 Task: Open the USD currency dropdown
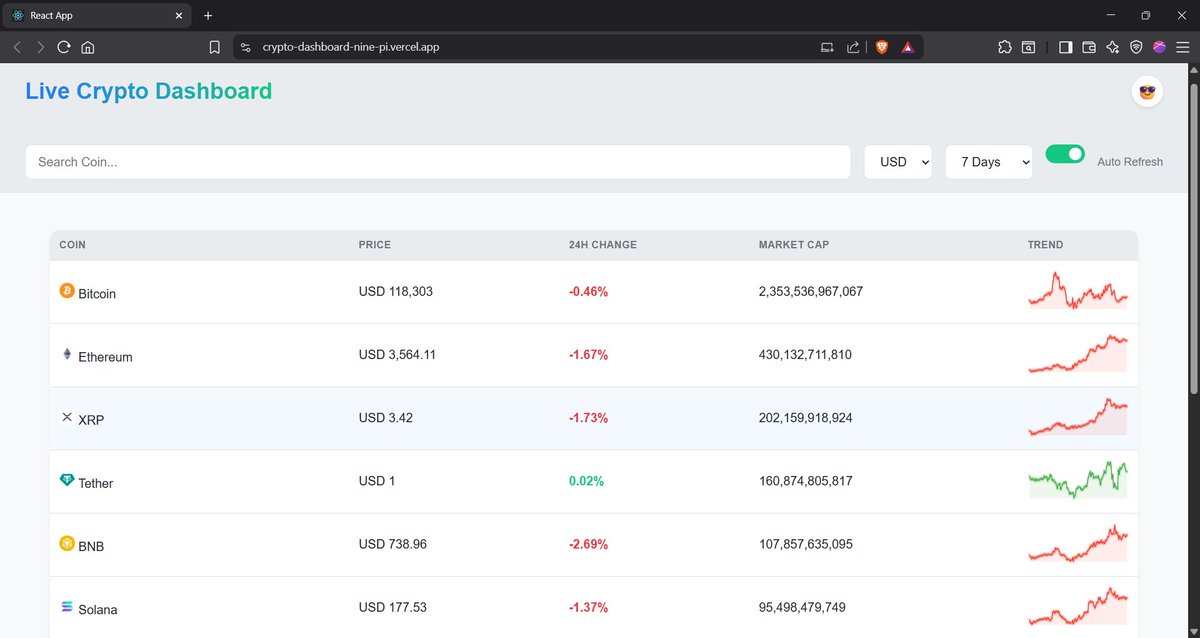coord(897,161)
